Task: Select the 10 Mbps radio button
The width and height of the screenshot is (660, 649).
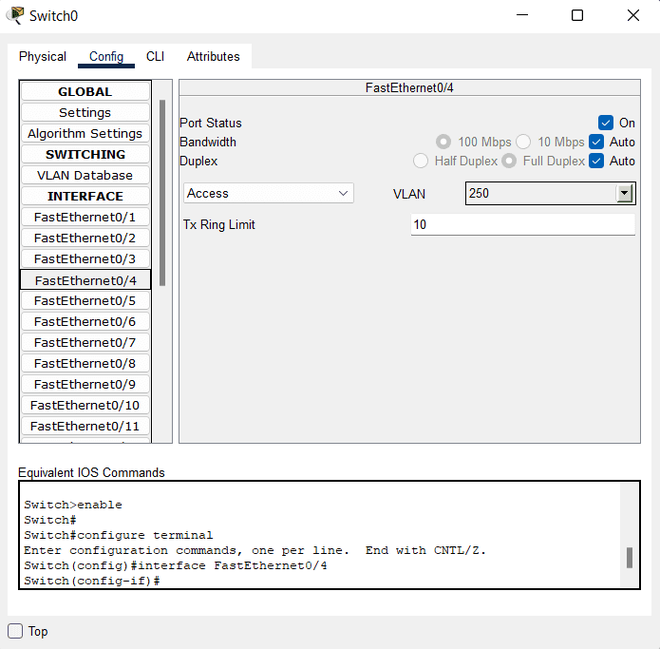Action: [x=523, y=142]
